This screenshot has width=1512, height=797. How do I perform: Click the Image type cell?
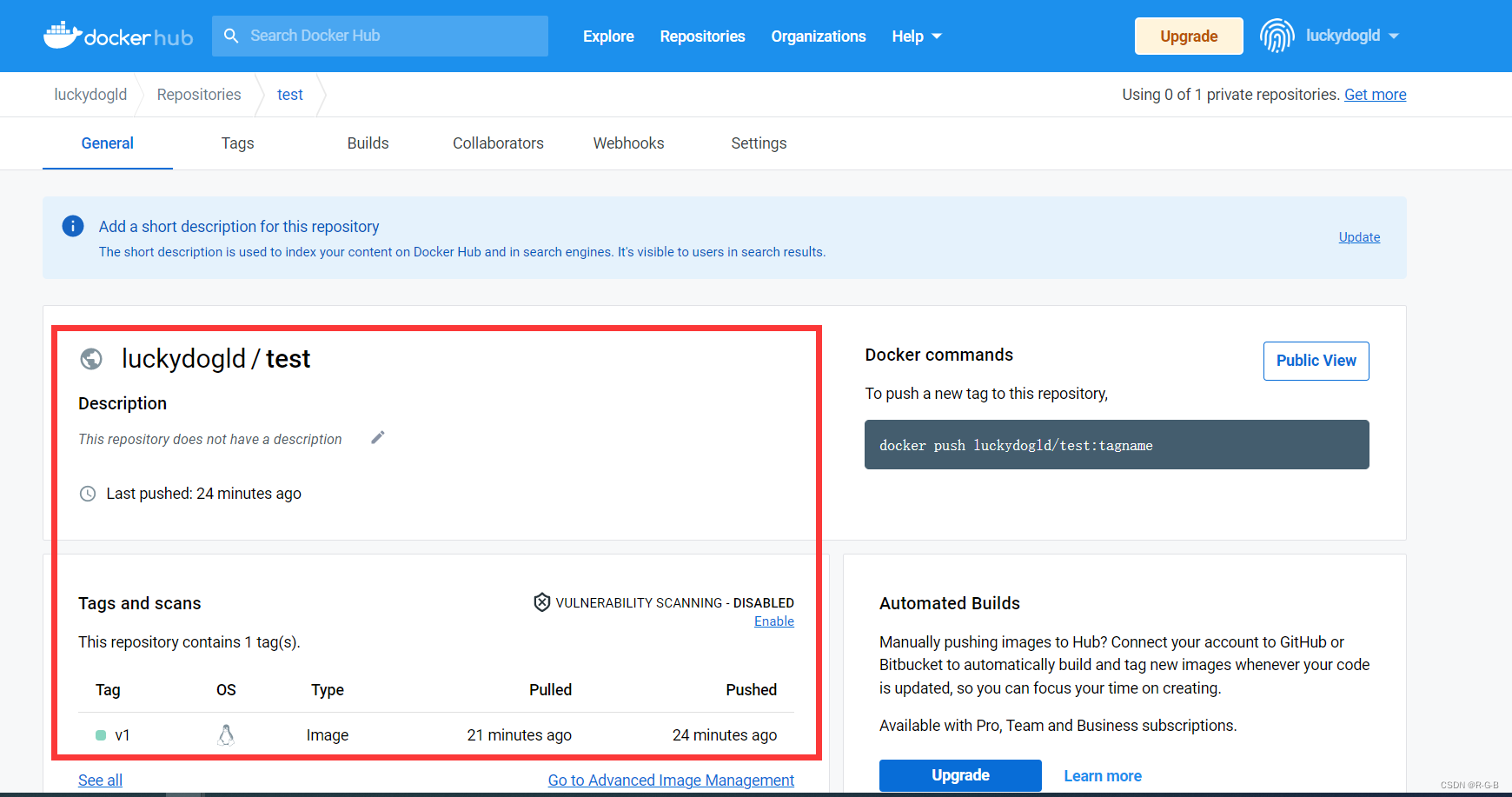pyautogui.click(x=328, y=735)
